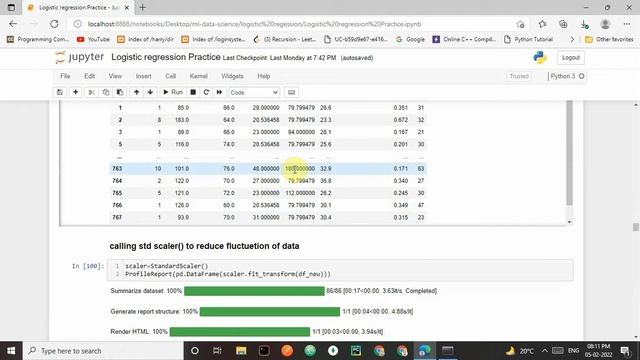Interrupt the kernel with the stop icon
The image size is (640, 360).
(x=193, y=92)
